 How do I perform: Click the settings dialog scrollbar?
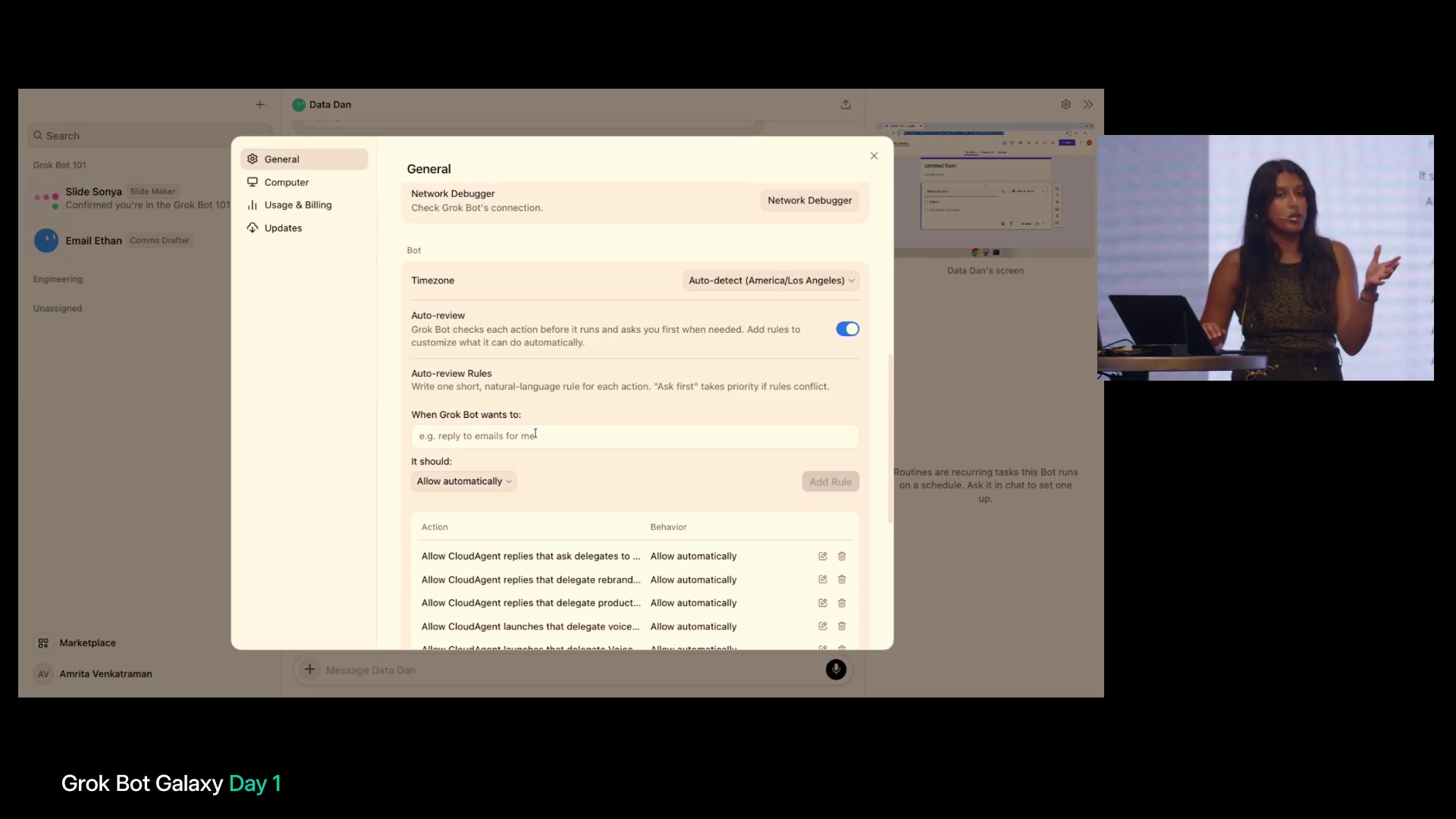coord(890,438)
